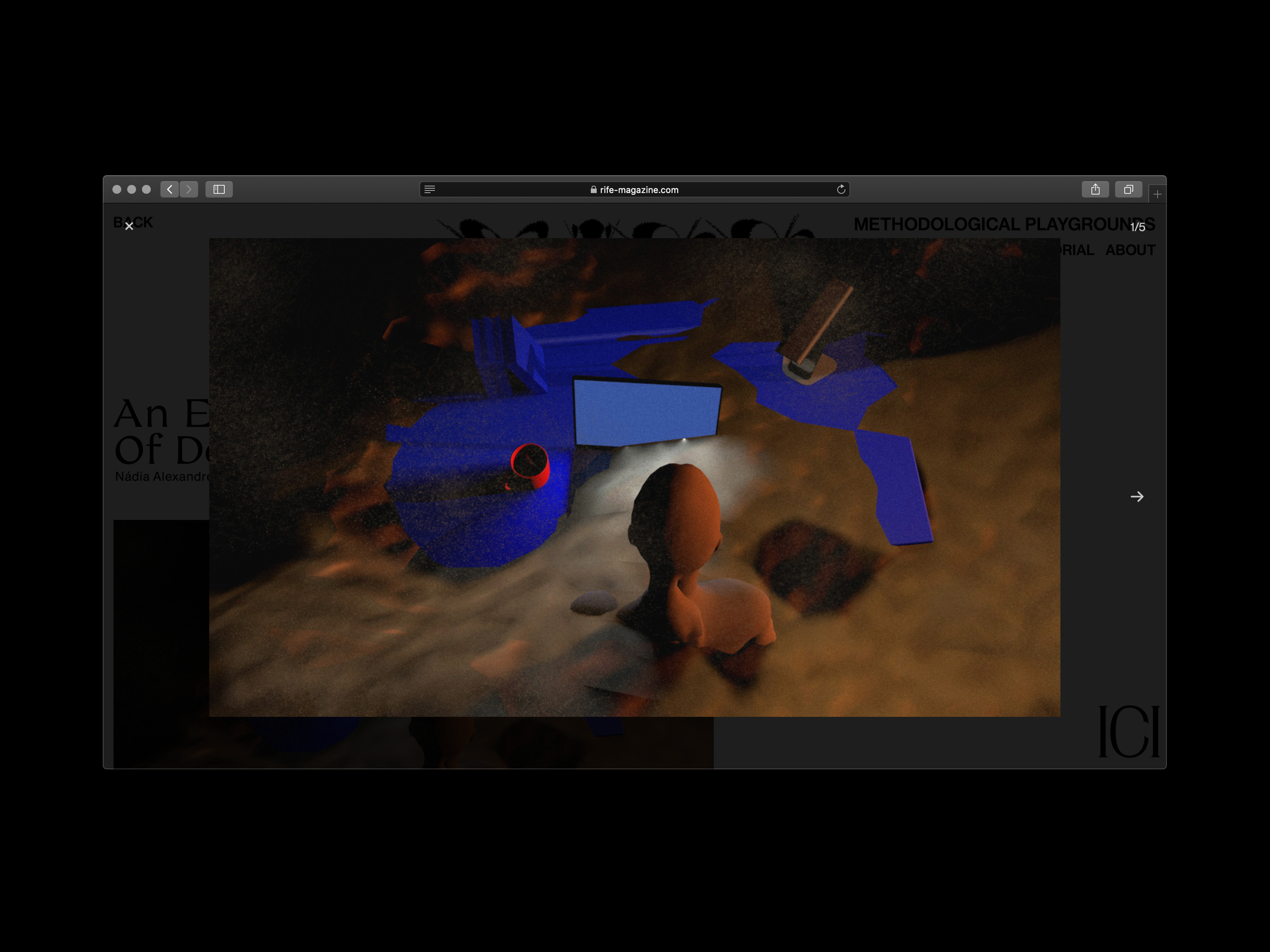Click the METHODOLOGICAL PLAYGROUNDS heading link
The width and height of the screenshot is (1270, 952).
click(x=1004, y=224)
